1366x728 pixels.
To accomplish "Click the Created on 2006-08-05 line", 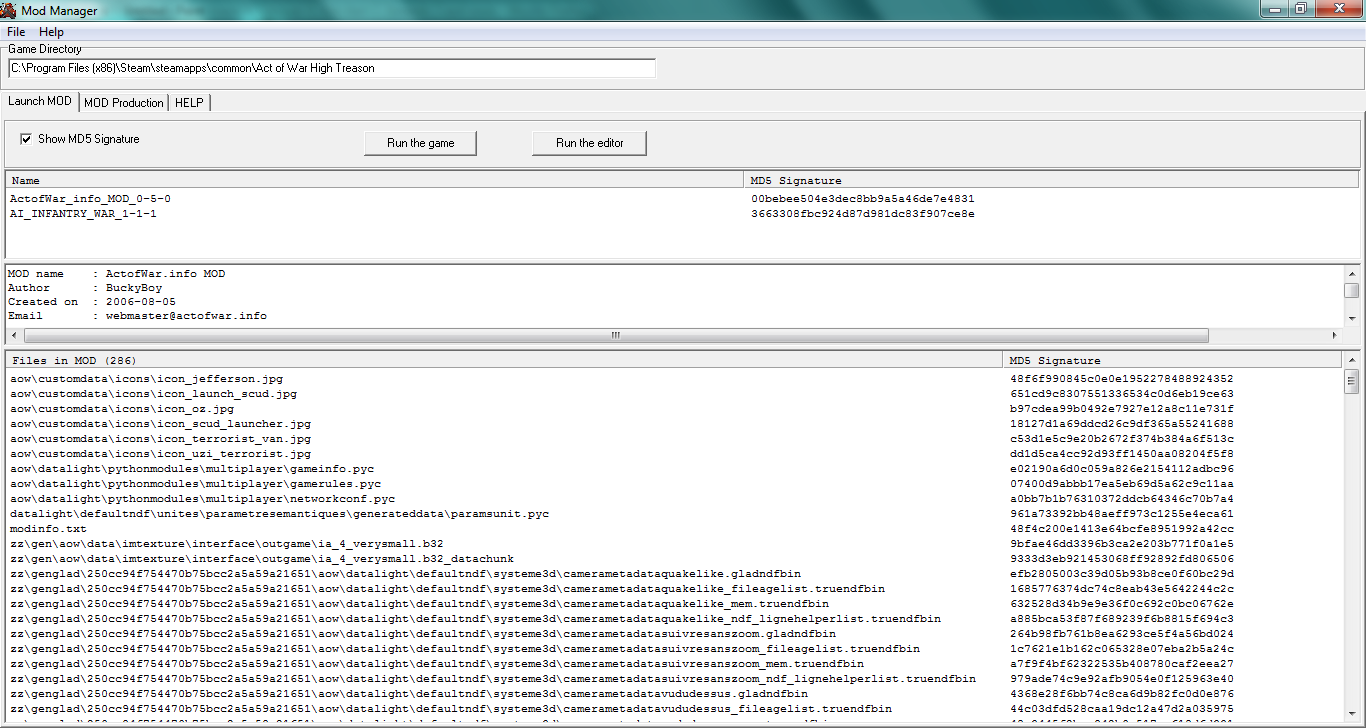I will click(x=92, y=302).
